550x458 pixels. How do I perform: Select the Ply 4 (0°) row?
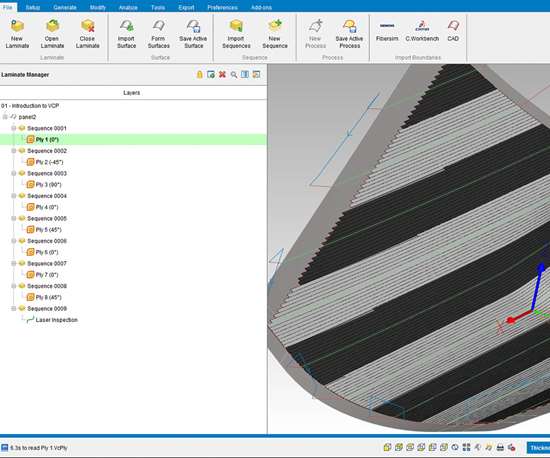(133, 207)
